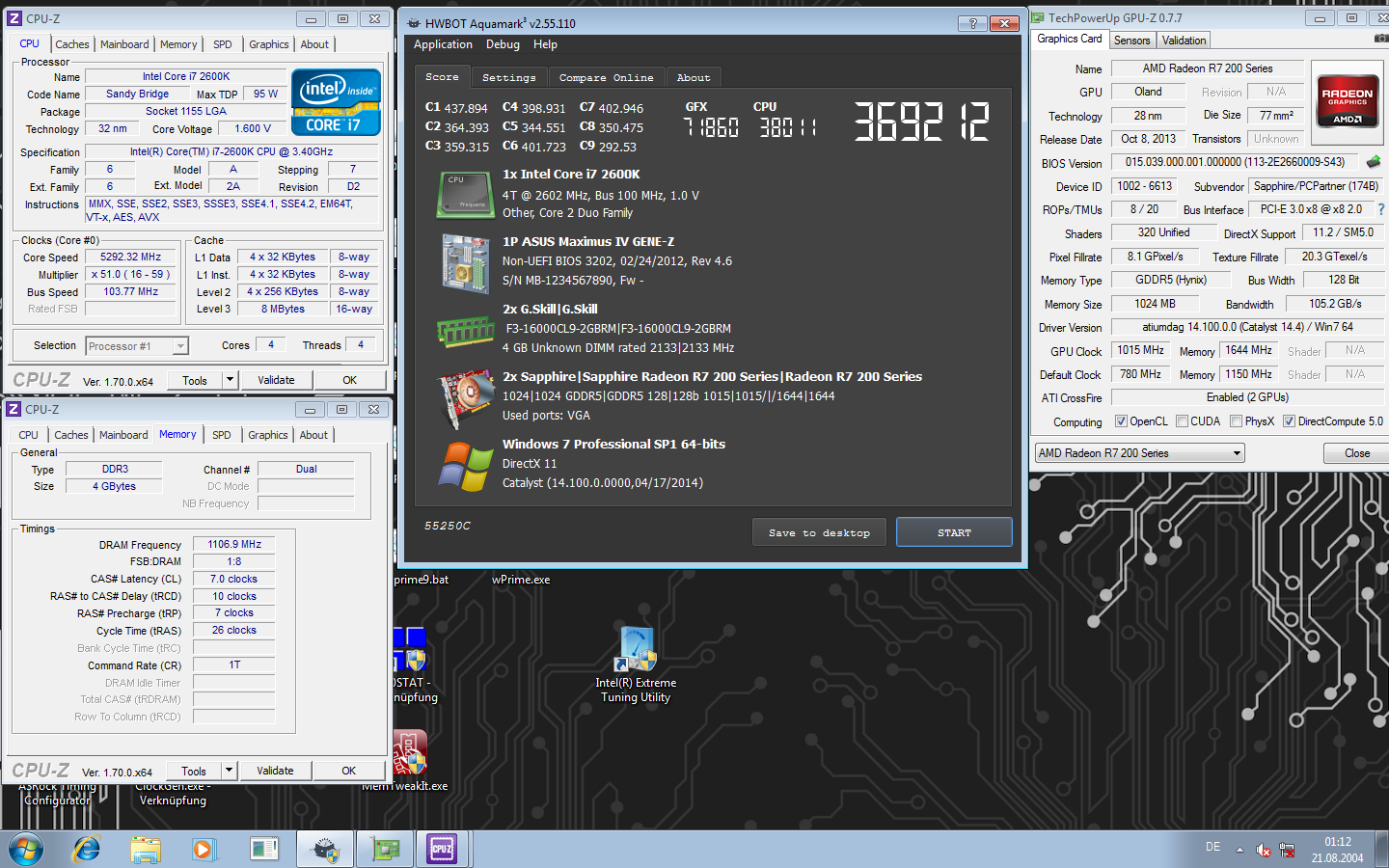Click the Radeon Graphics logo in GPU-Z

tap(1348, 101)
